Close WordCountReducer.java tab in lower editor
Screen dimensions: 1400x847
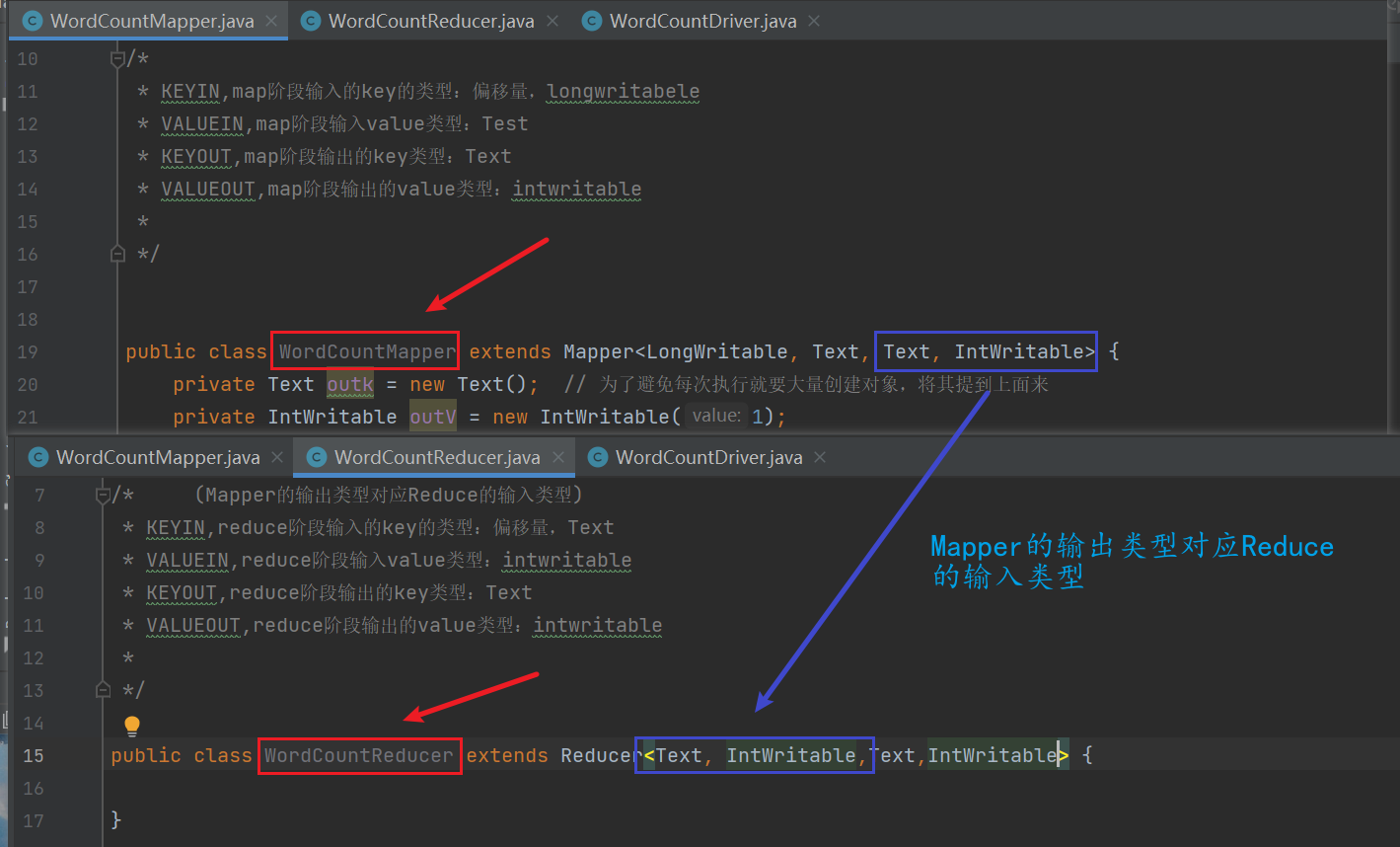(558, 457)
